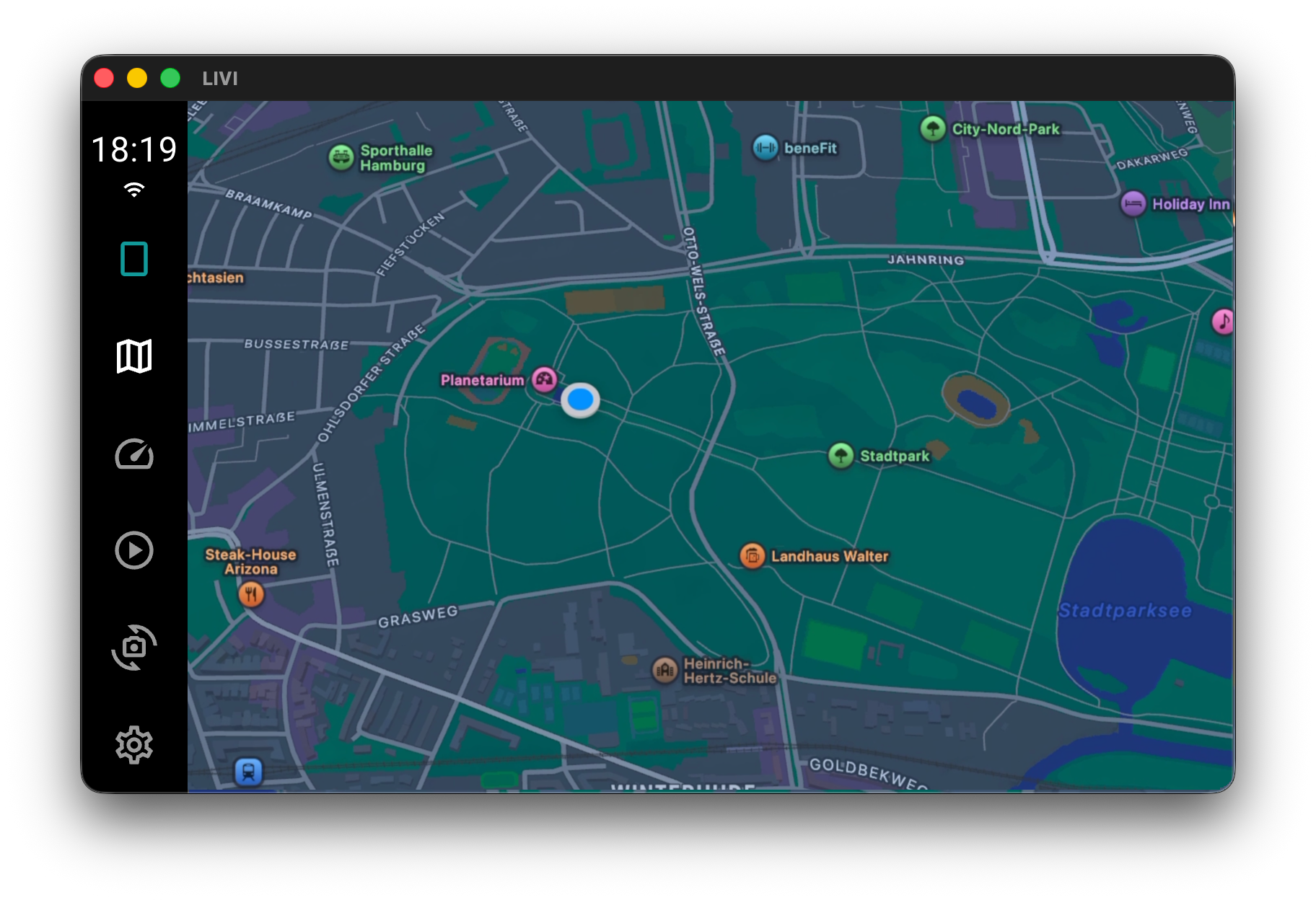Click the blue current location dot
The image size is (1316, 900).
580,399
